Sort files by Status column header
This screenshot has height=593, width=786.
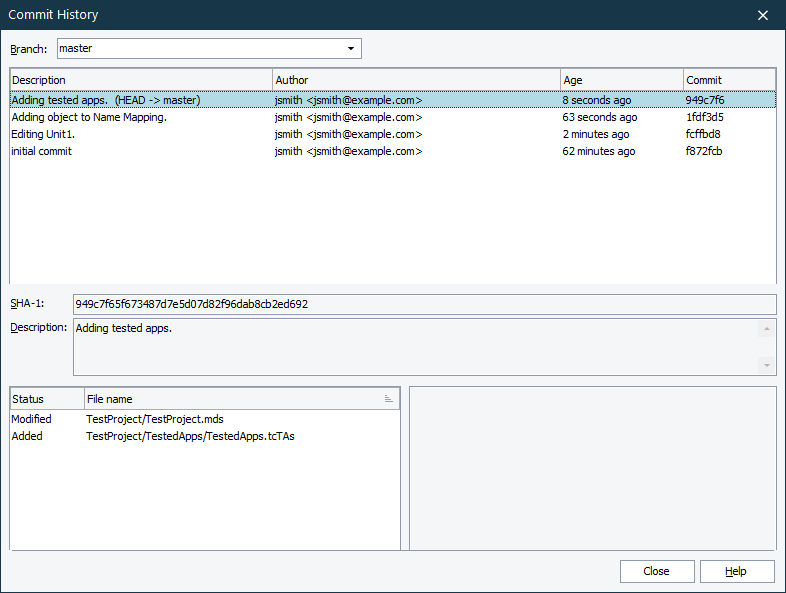tap(46, 399)
